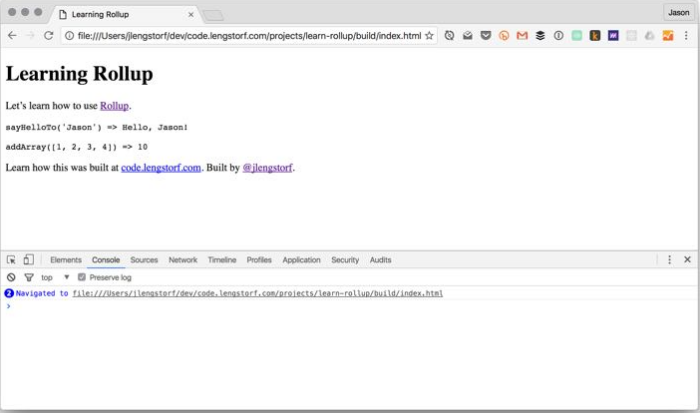700x413 pixels.
Task: Close the Learning Rollup tab
Action: tap(191, 14)
